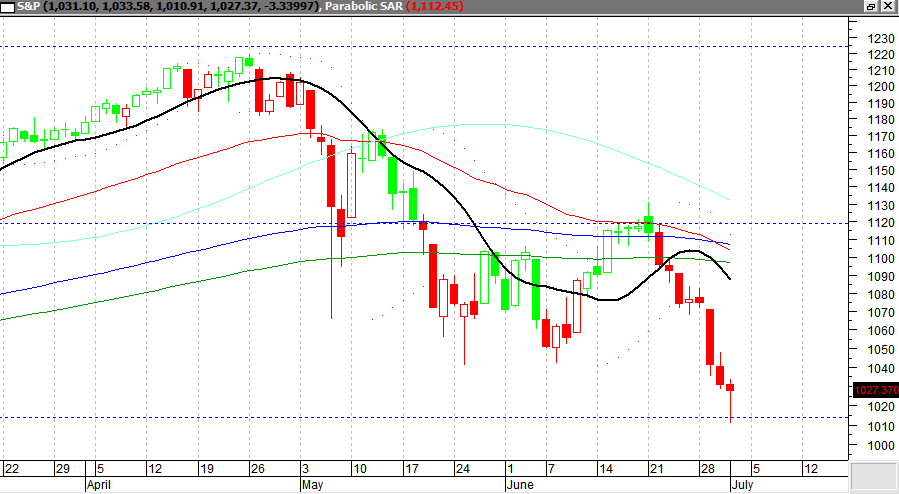This screenshot has height=494, width=899.
Task: Click the 1040 price axis label
Action: tap(881, 368)
